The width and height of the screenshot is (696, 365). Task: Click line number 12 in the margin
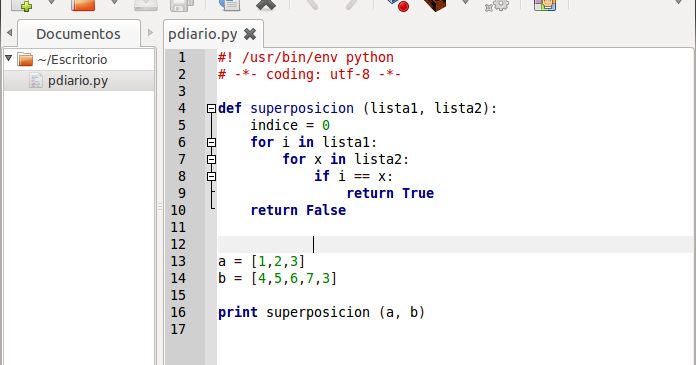tap(178, 244)
